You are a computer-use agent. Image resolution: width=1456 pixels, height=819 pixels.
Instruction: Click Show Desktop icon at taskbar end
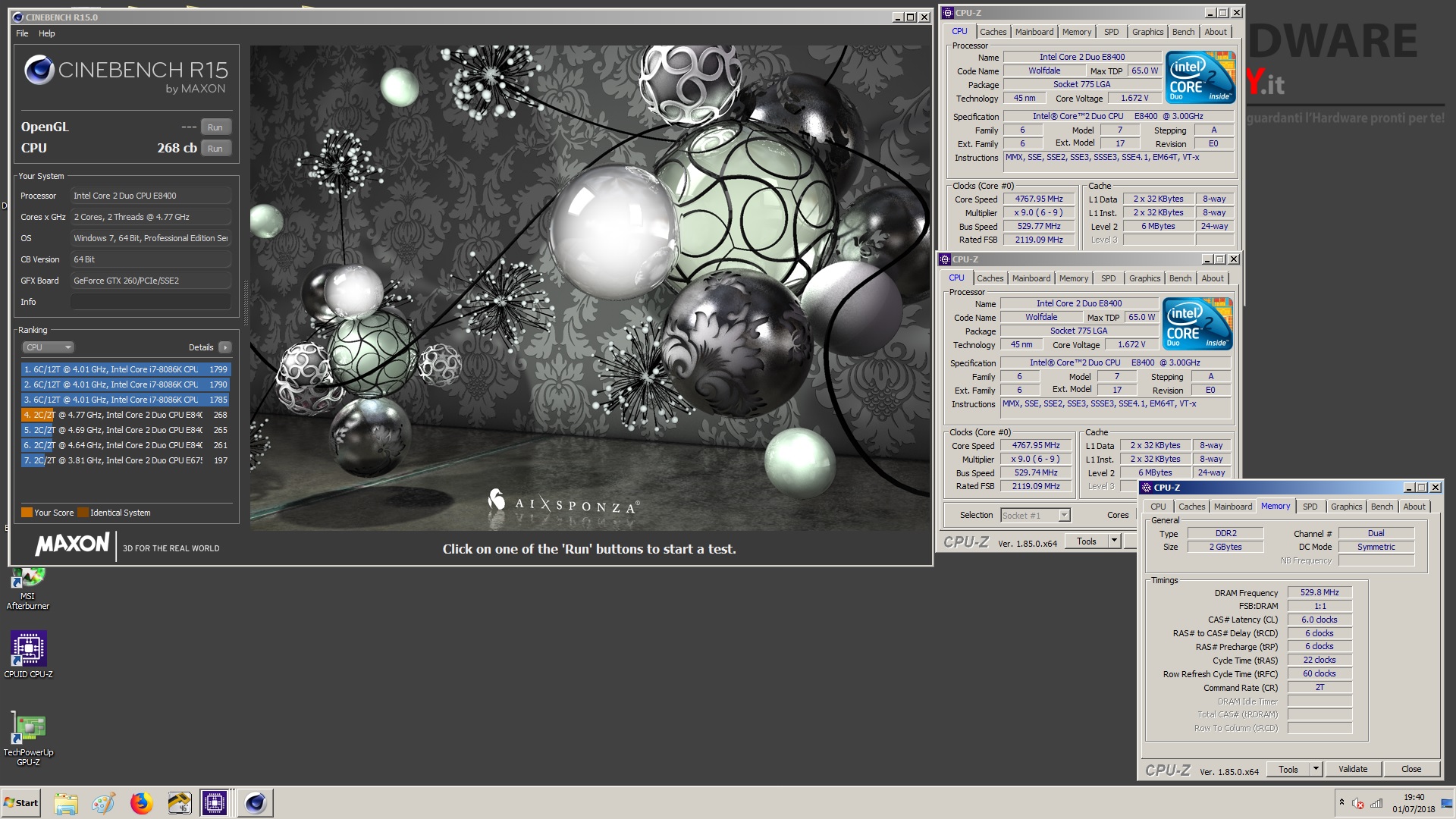point(1448,803)
